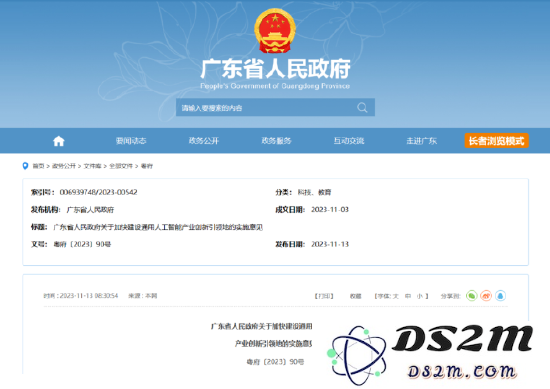Click the blue location pin in the breadcrumb

[x=25, y=166]
